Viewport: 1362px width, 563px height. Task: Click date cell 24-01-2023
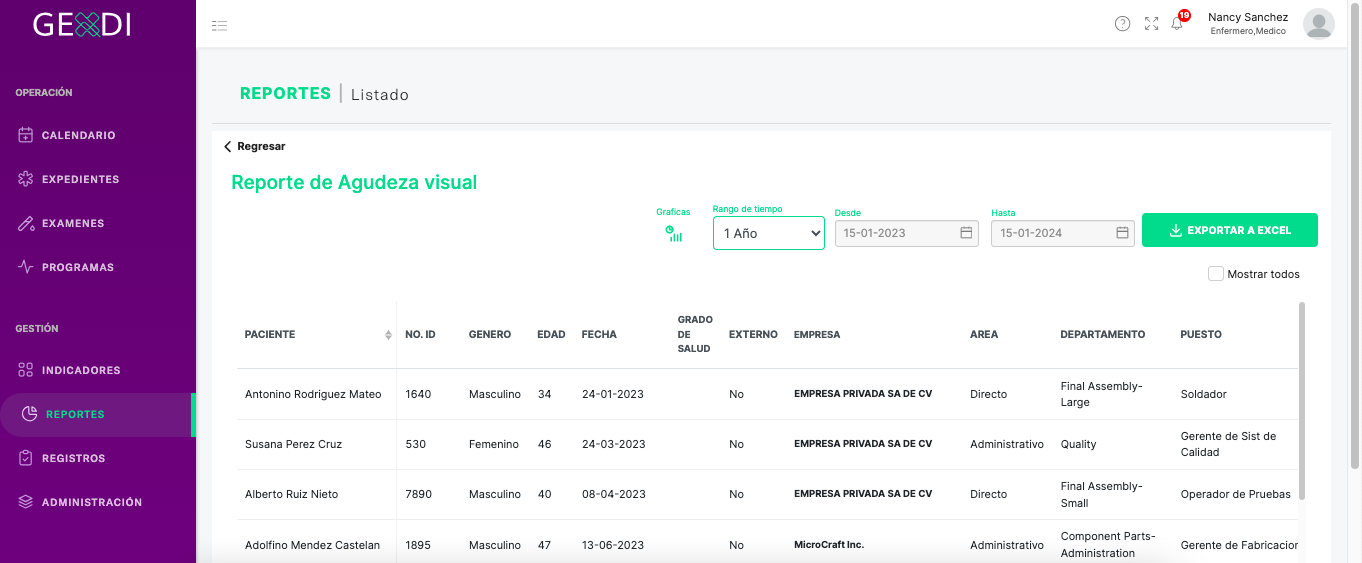coord(613,394)
